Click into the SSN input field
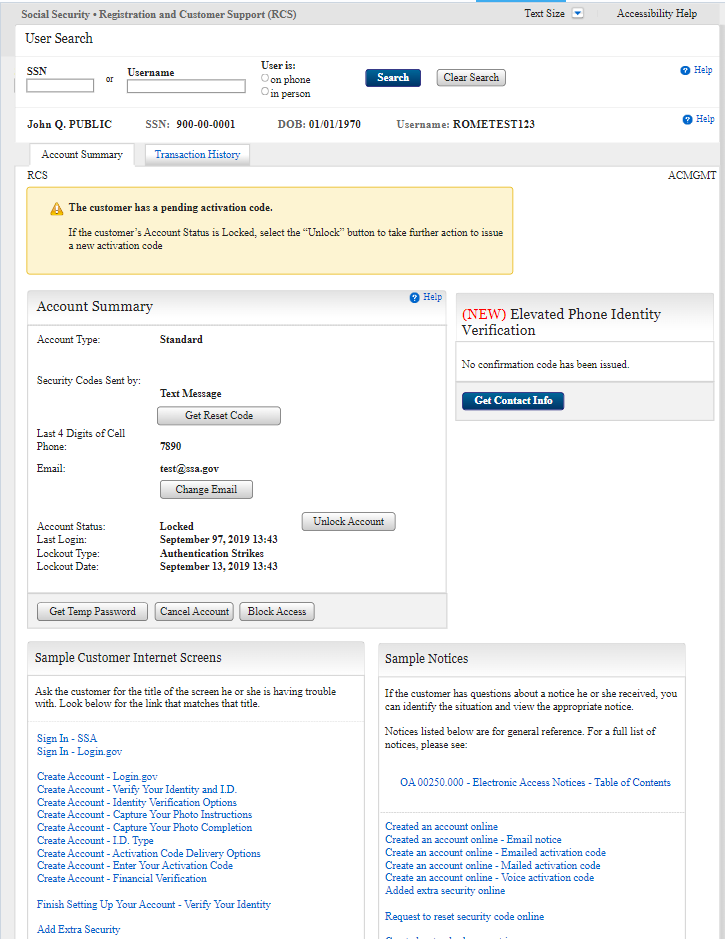725x939 pixels. pyautogui.click(x=60, y=86)
